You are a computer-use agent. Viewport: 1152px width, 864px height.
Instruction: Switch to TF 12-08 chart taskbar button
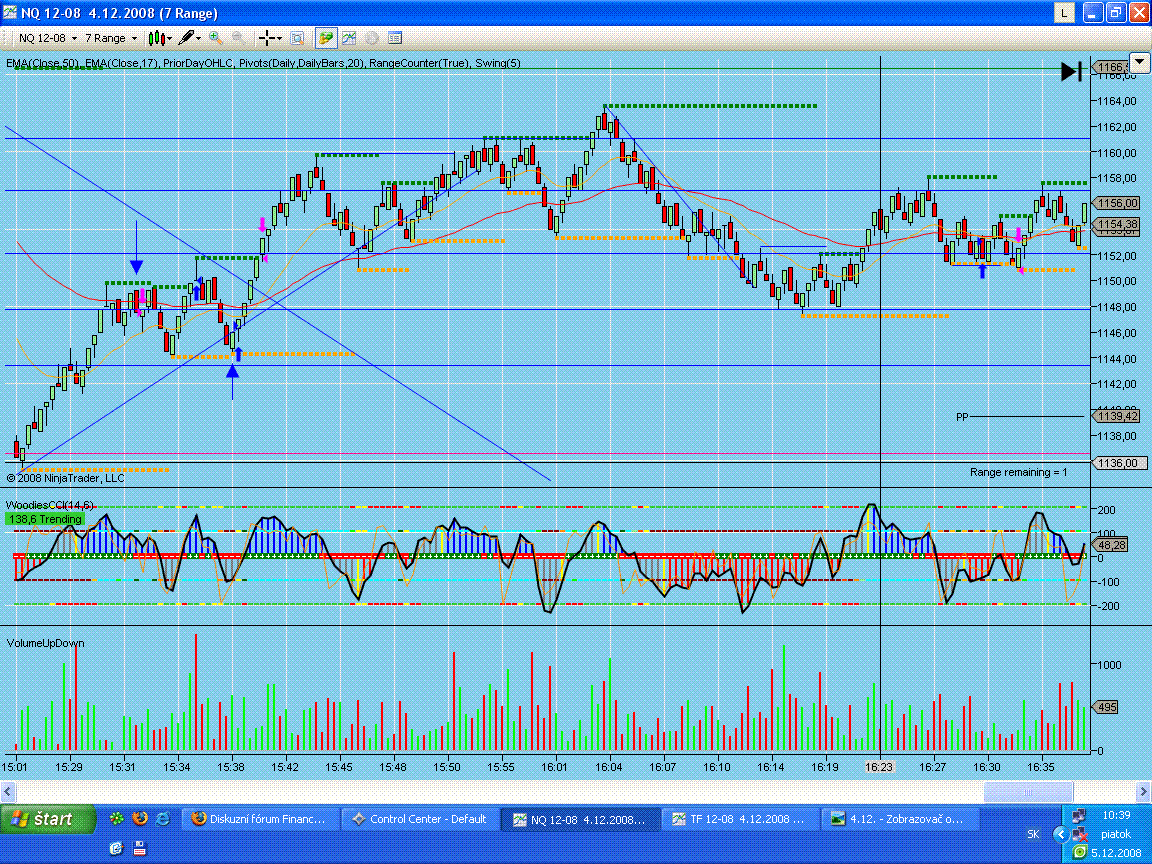[741, 819]
